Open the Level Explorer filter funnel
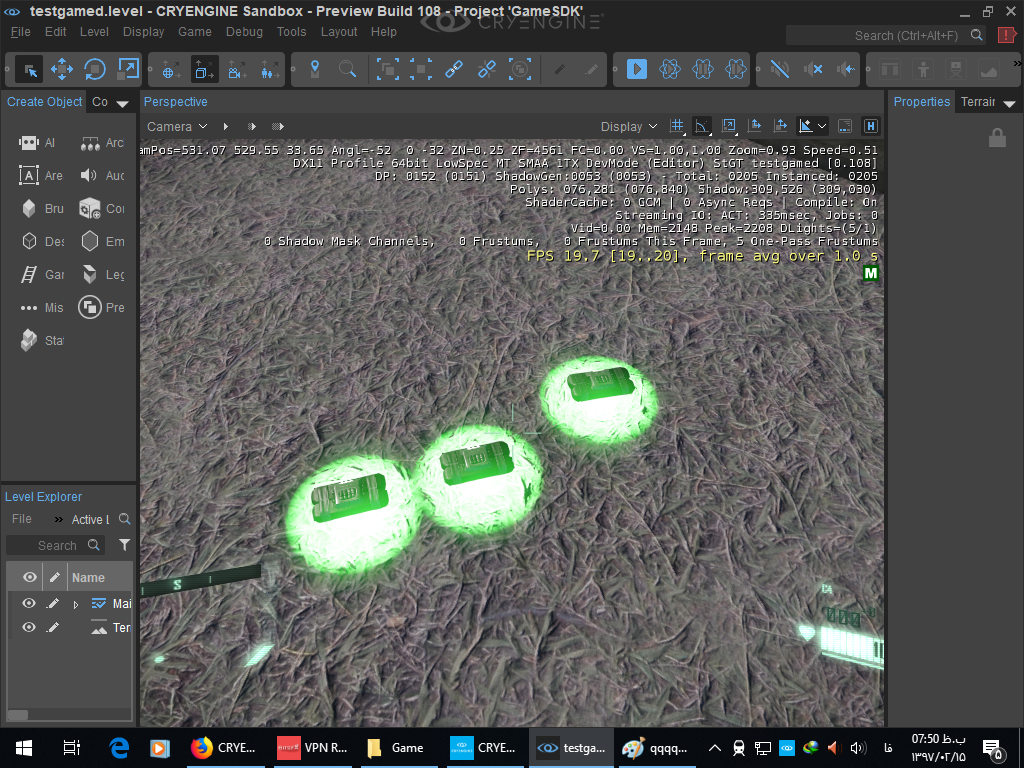The width and height of the screenshot is (1024, 768). pyautogui.click(x=124, y=545)
